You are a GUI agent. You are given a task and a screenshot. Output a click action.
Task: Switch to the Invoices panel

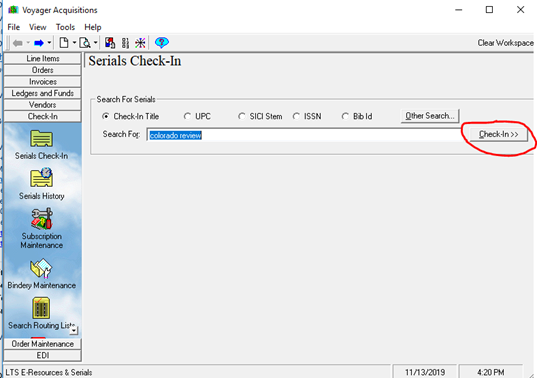click(x=42, y=82)
